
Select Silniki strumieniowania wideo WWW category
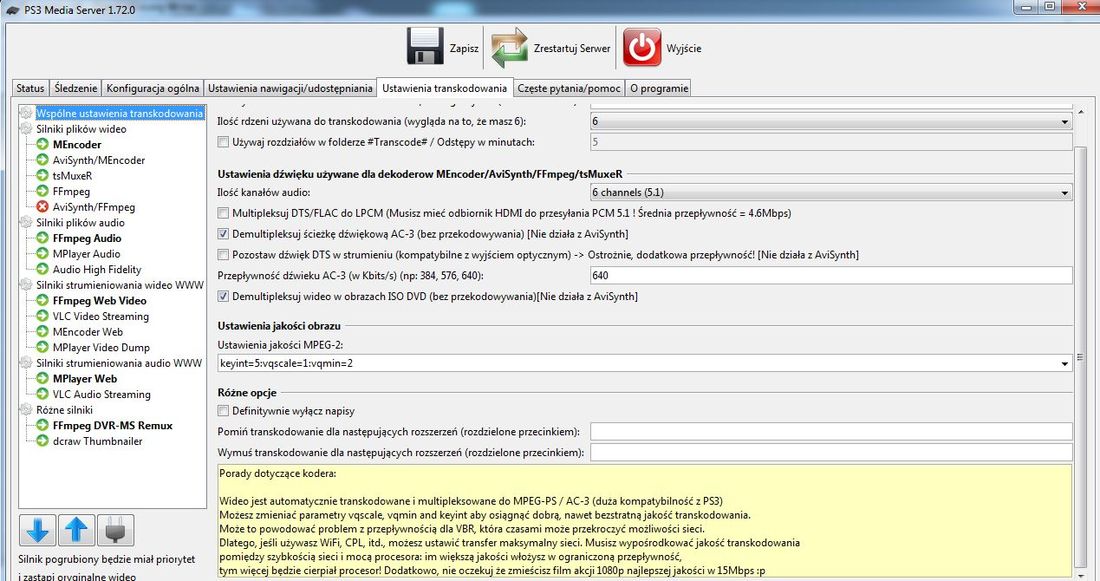pos(120,285)
